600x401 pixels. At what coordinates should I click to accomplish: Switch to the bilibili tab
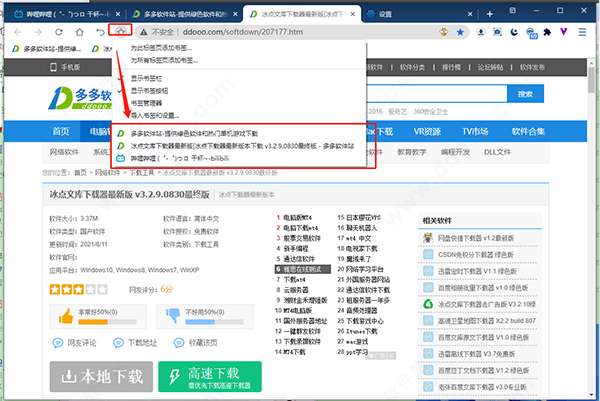point(64,14)
